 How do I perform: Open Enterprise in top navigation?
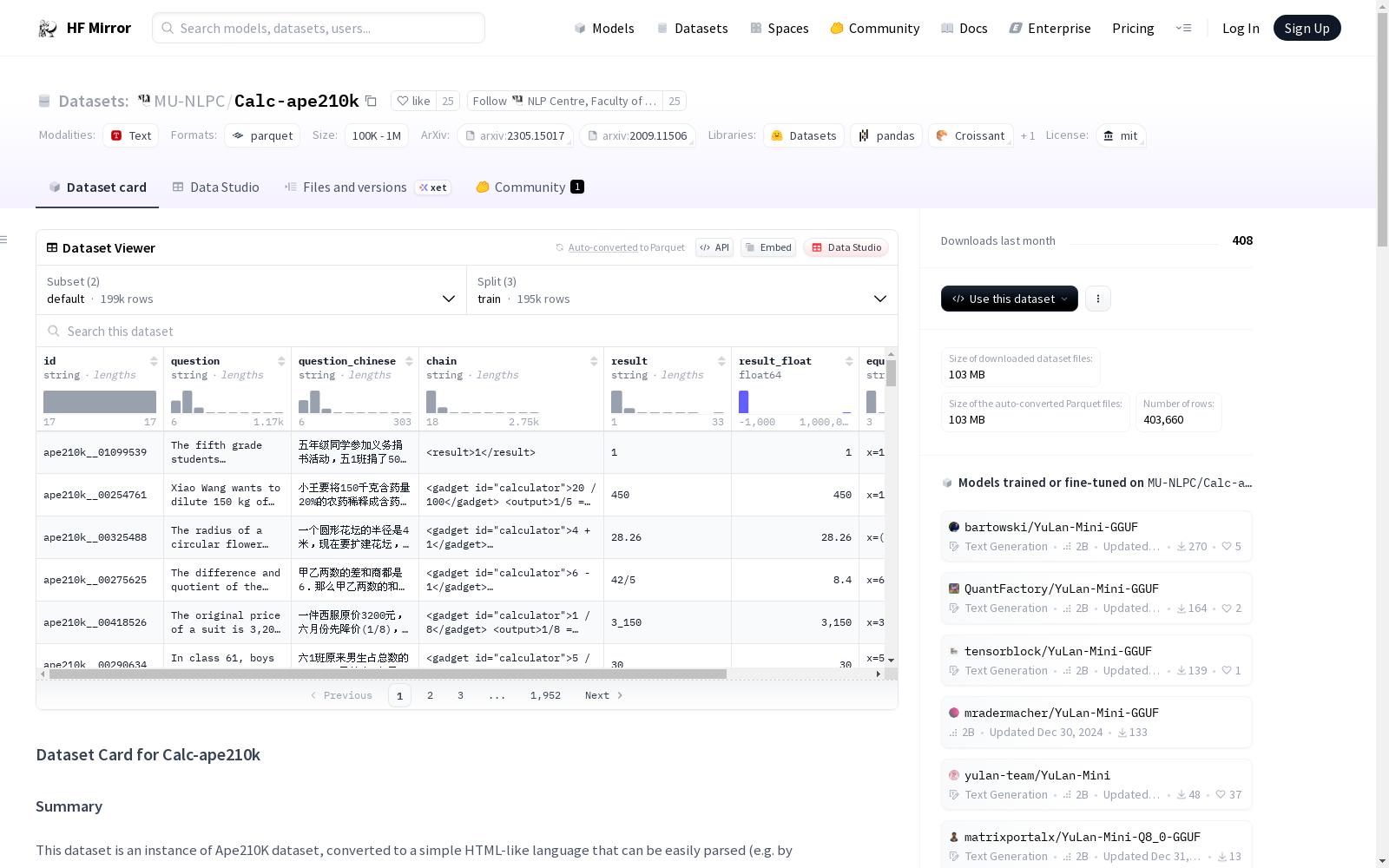pos(1050,29)
